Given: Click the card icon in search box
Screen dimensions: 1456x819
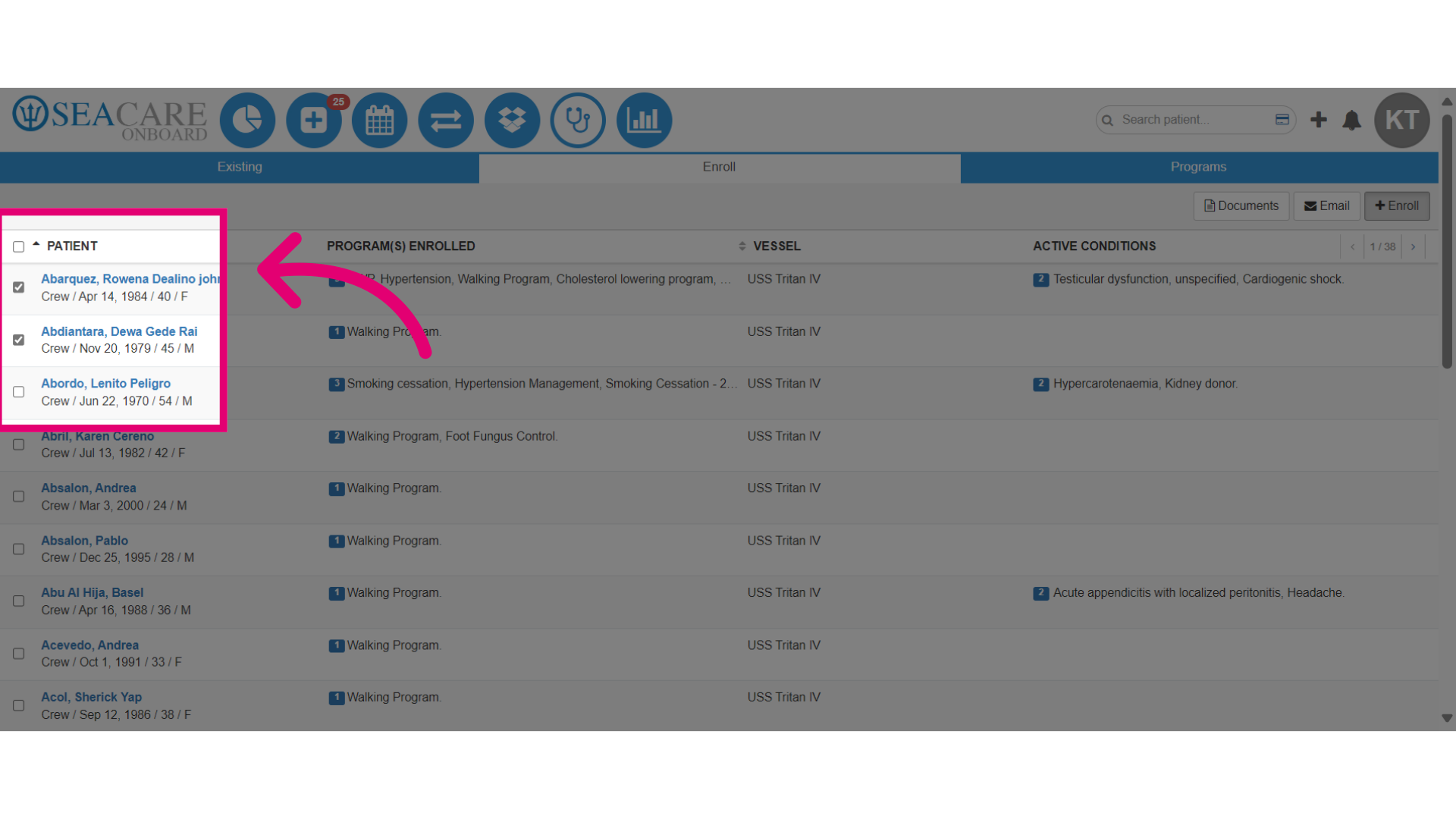Looking at the screenshot, I should click(1282, 120).
